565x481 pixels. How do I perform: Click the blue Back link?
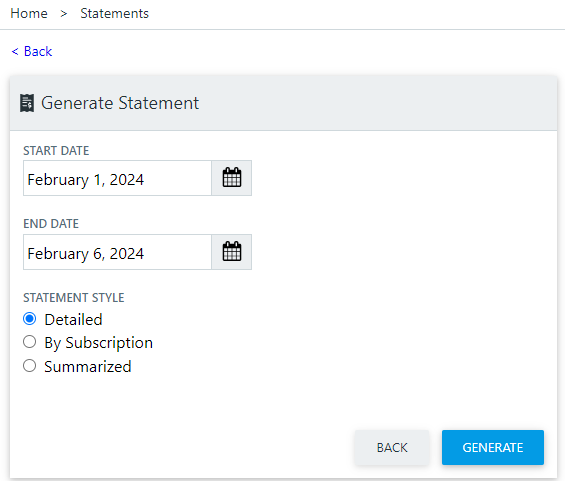pyautogui.click(x=38, y=51)
